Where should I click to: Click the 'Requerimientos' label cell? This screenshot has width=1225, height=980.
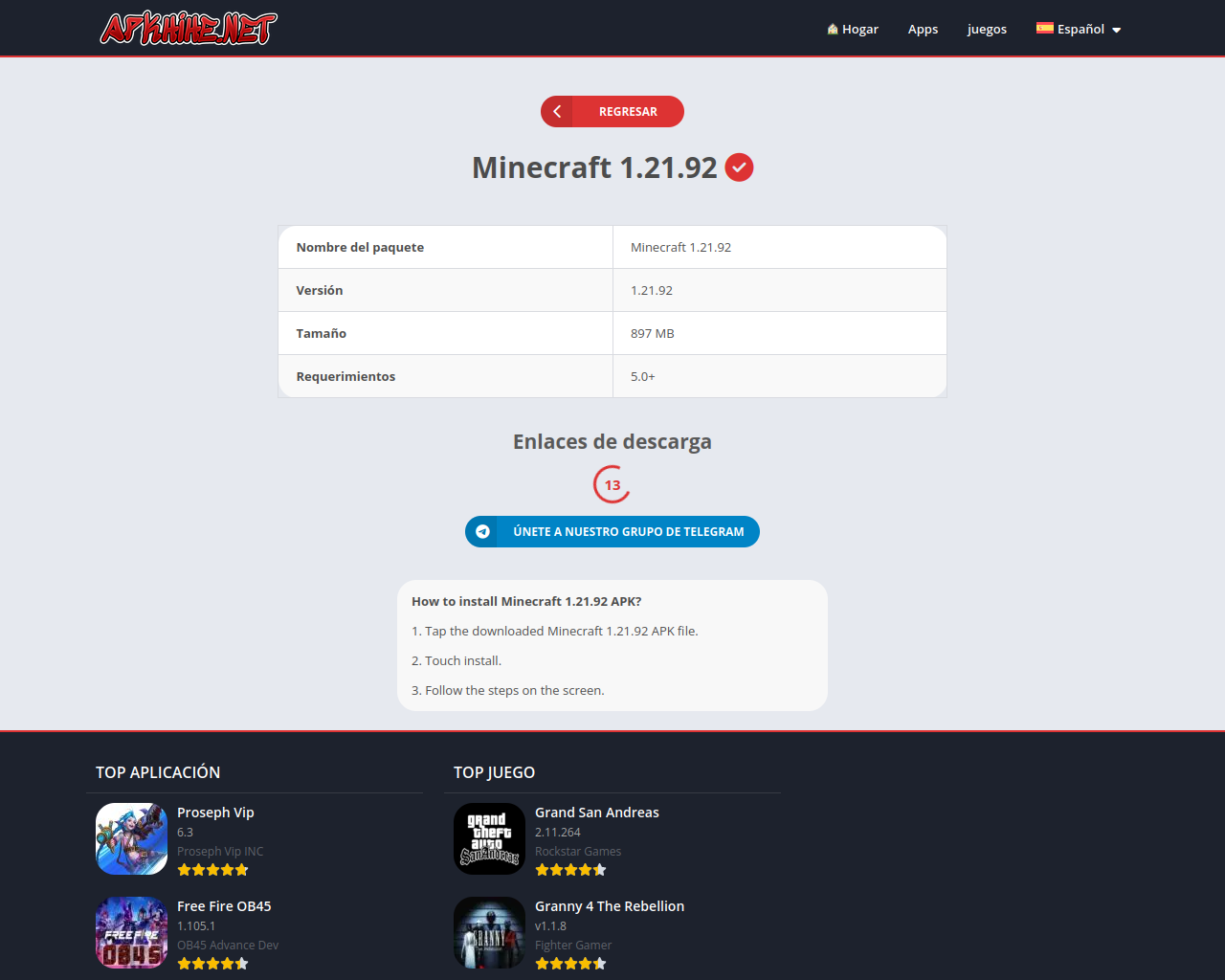(446, 376)
